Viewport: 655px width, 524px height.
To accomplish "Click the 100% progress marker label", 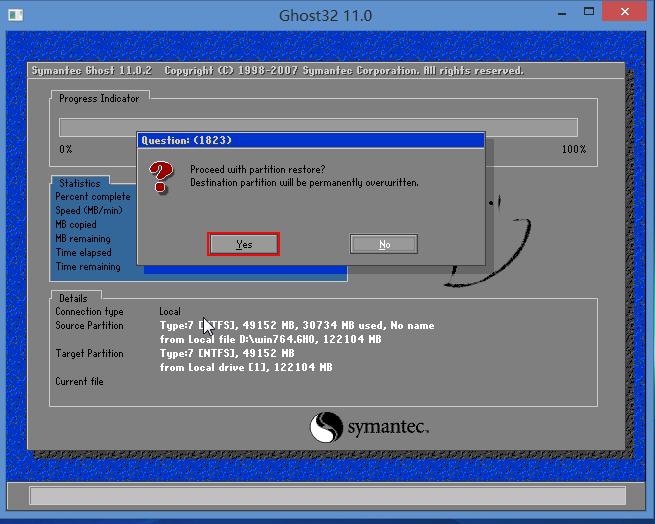I will point(573,149).
